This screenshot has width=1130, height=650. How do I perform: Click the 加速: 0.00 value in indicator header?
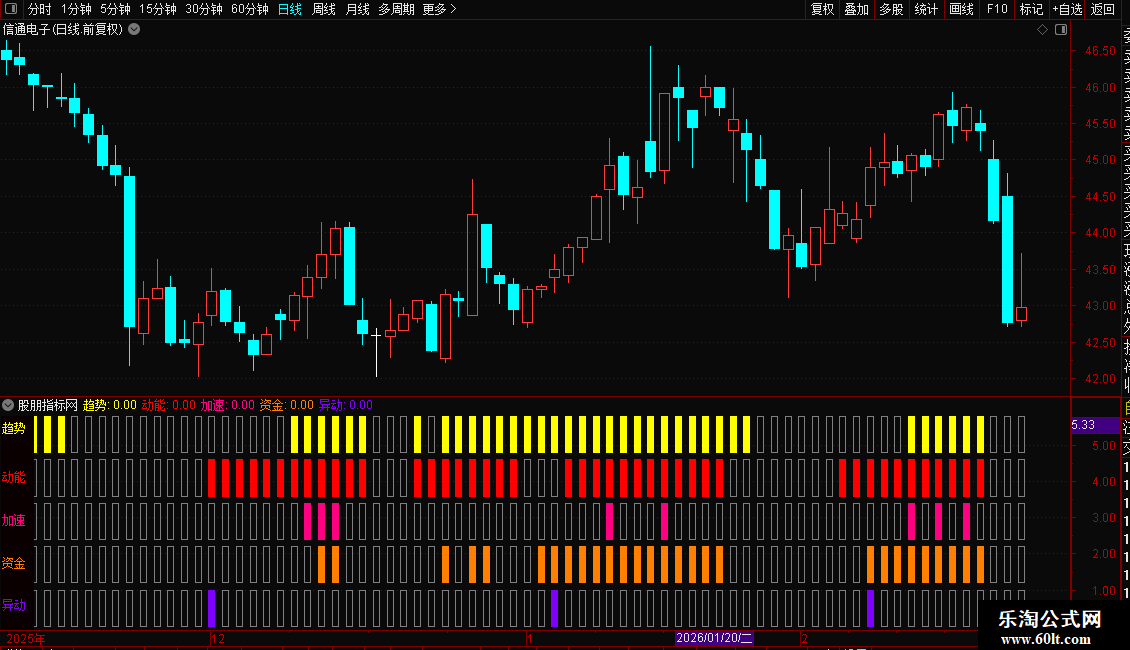[228, 405]
